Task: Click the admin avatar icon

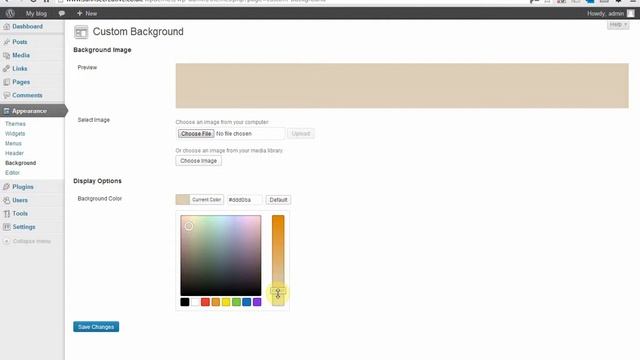Action: coord(631,13)
